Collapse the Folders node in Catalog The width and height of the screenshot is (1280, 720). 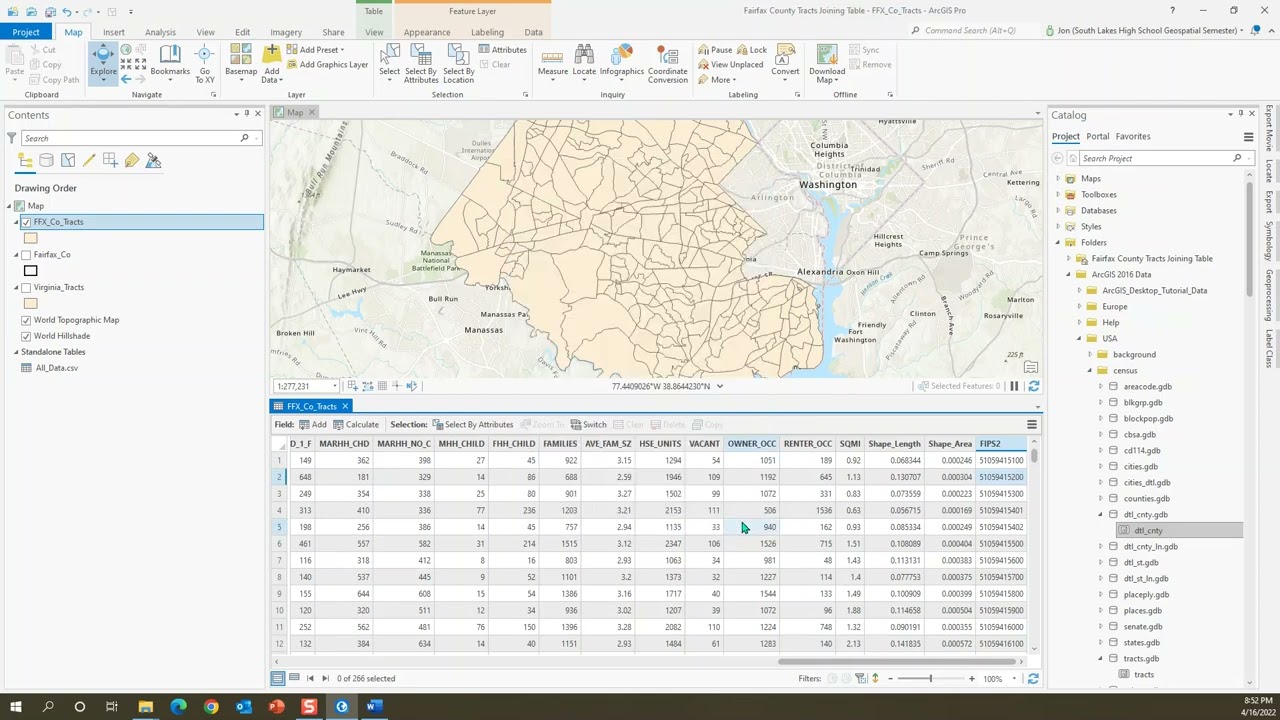pyautogui.click(x=1058, y=243)
